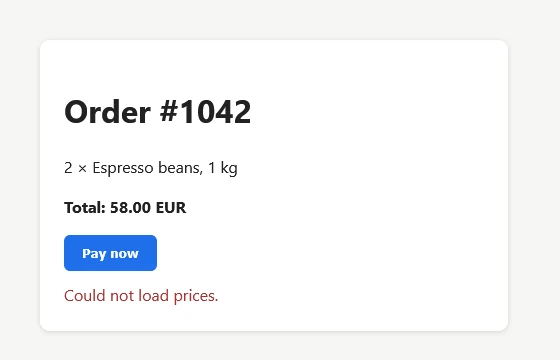Click the word Order in the heading
The width and height of the screenshot is (560, 360).
pyautogui.click(x=108, y=112)
